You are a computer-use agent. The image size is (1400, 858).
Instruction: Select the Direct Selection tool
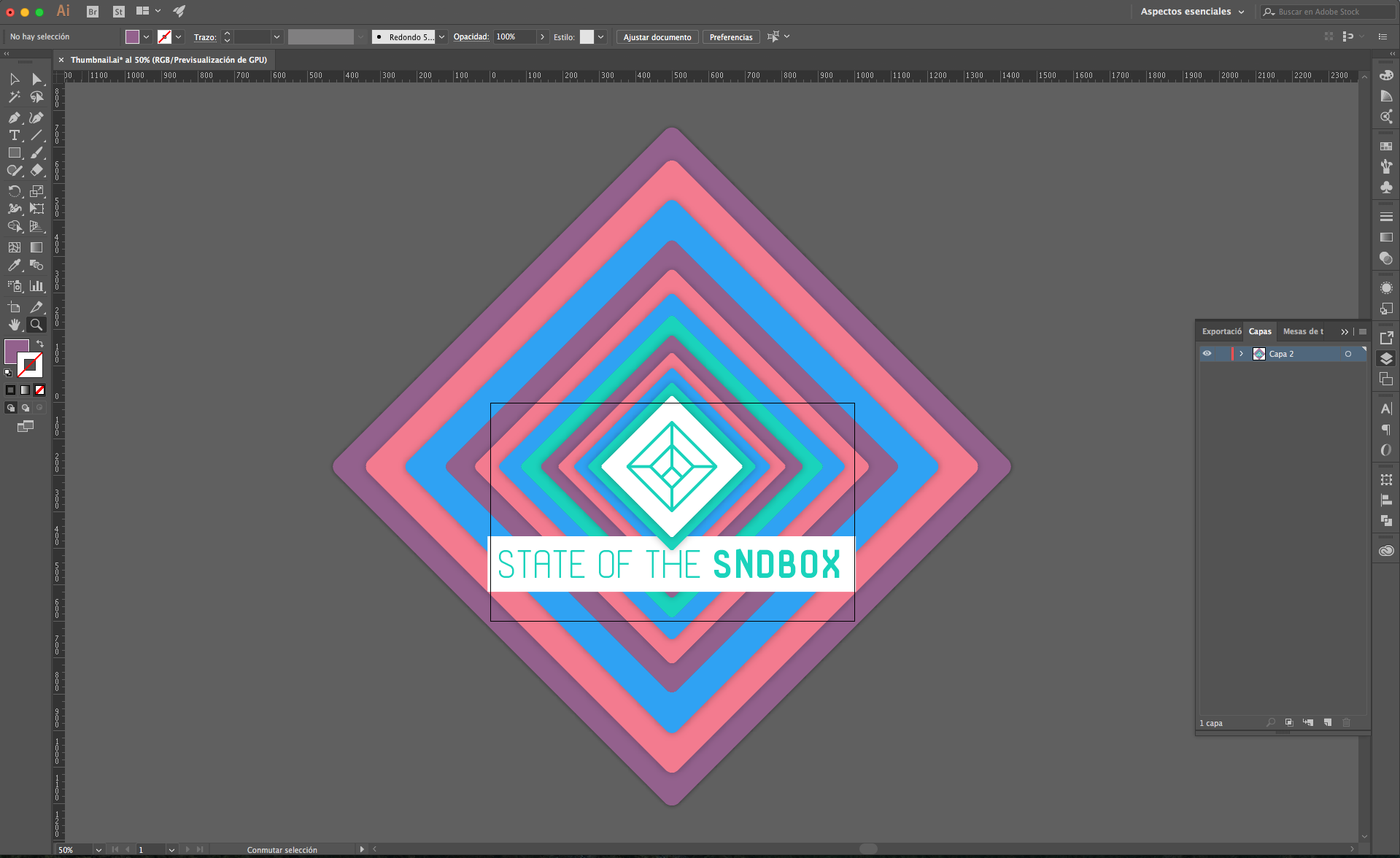pos(36,79)
